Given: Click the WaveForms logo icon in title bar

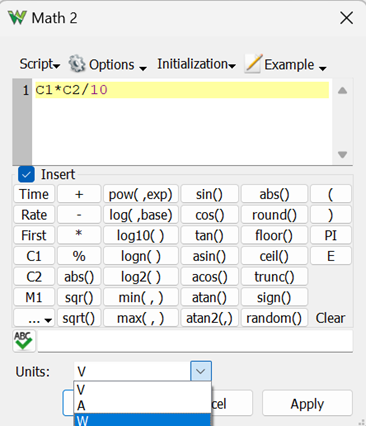Looking at the screenshot, I should pyautogui.click(x=17, y=18).
